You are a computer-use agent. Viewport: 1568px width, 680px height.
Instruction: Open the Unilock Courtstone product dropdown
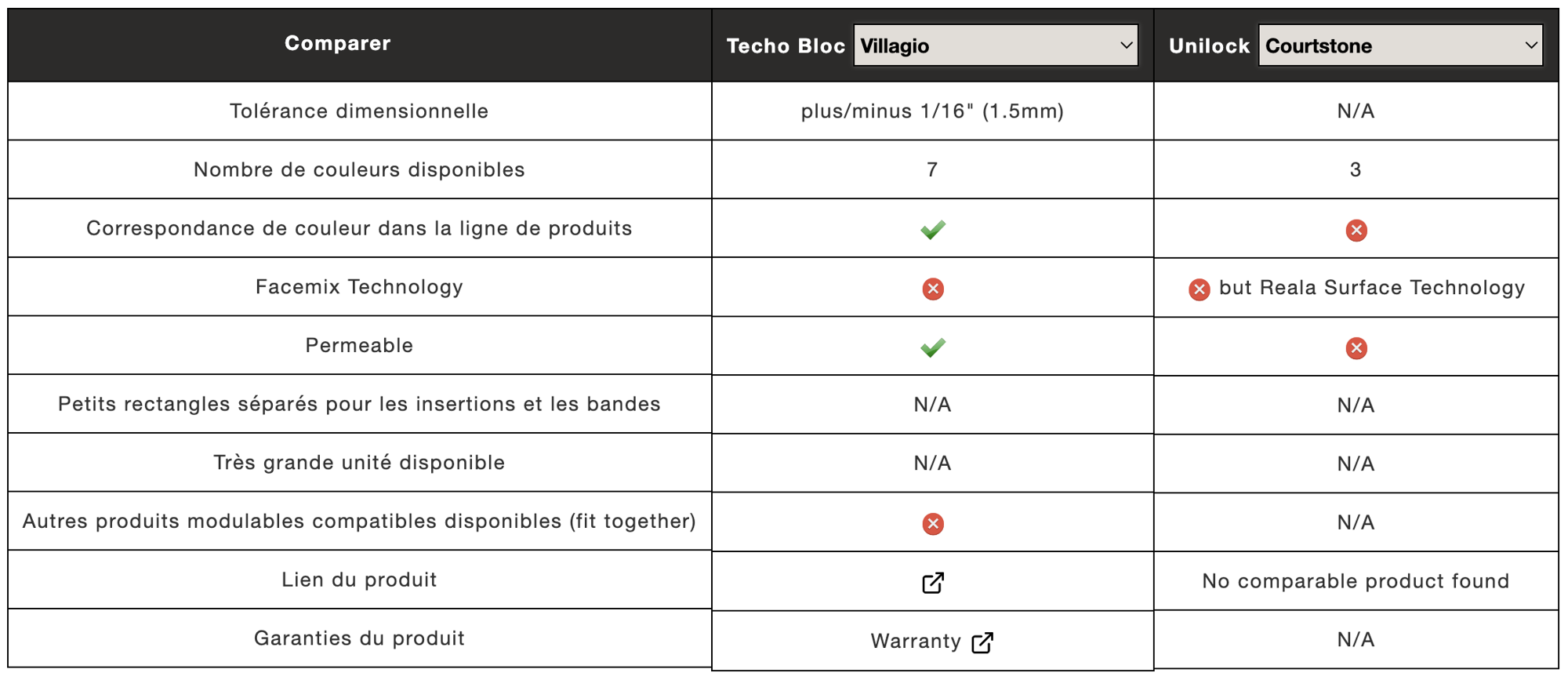tap(1400, 45)
